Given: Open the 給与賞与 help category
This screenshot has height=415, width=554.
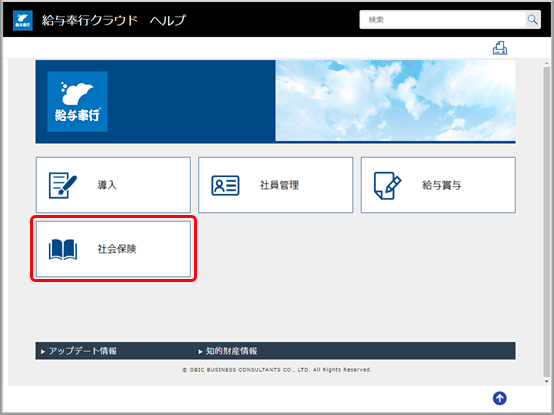Looking at the screenshot, I should [x=438, y=185].
